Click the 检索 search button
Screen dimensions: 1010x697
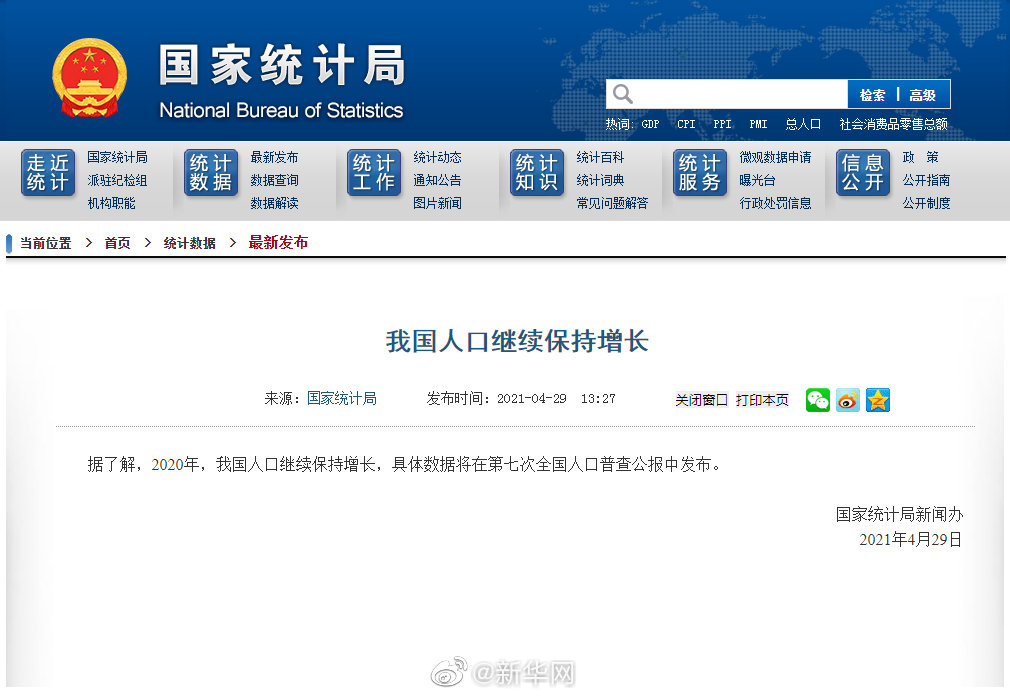click(873, 93)
